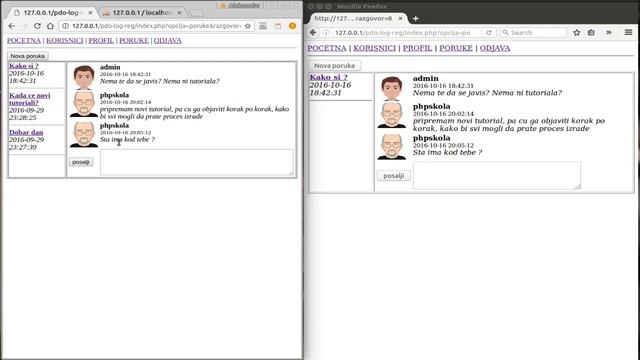Screen dimensions: 640x360
Task: Click the posalji button in Firefox window
Action: pyautogui.click(x=393, y=176)
